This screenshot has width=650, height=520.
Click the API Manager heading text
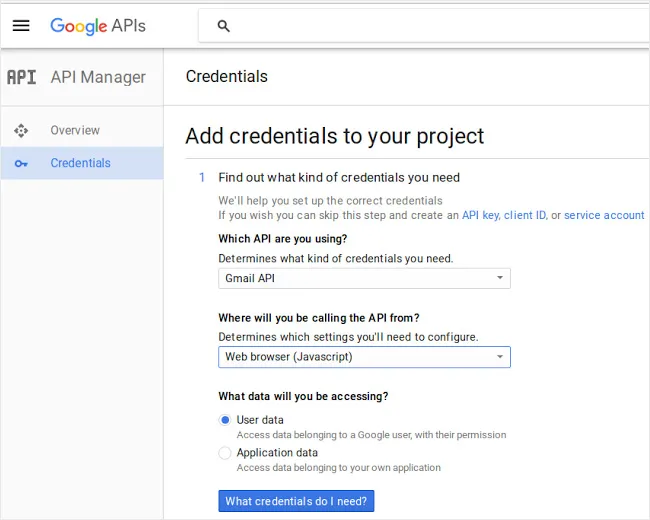click(x=98, y=77)
